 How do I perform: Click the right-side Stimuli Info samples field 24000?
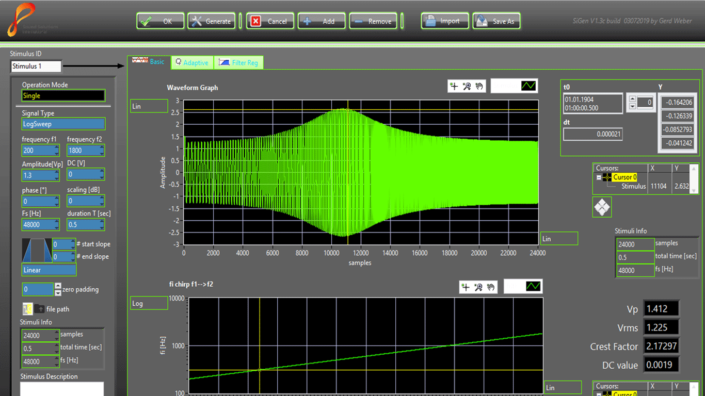coord(635,245)
